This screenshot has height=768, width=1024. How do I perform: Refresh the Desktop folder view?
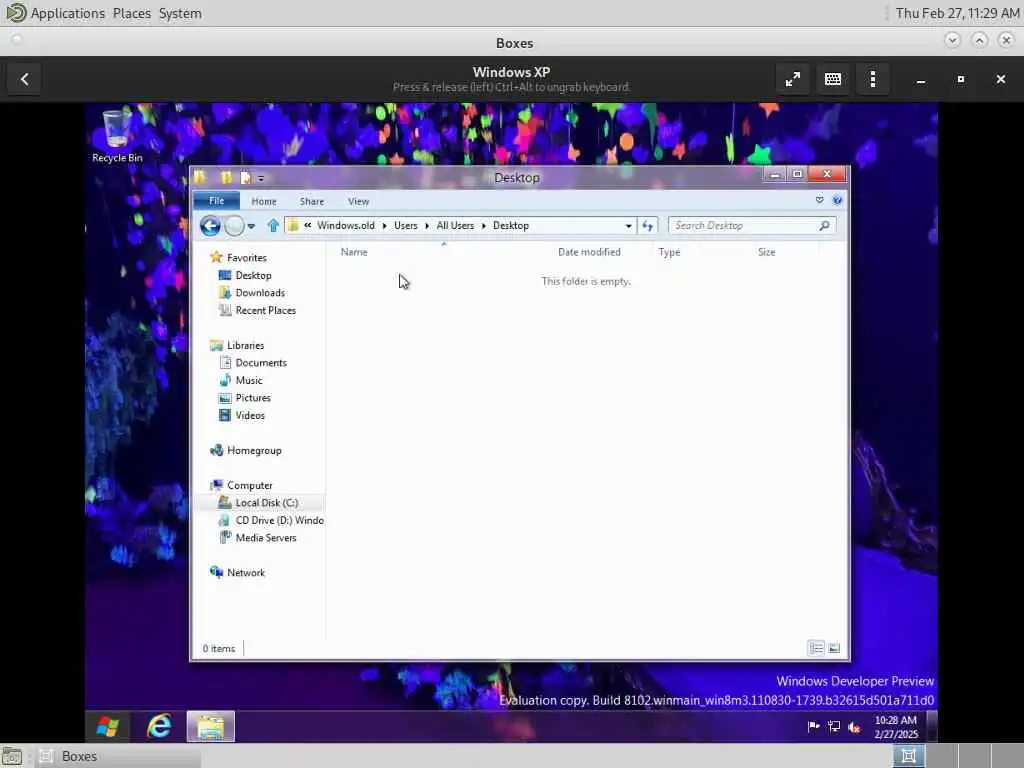tap(647, 226)
